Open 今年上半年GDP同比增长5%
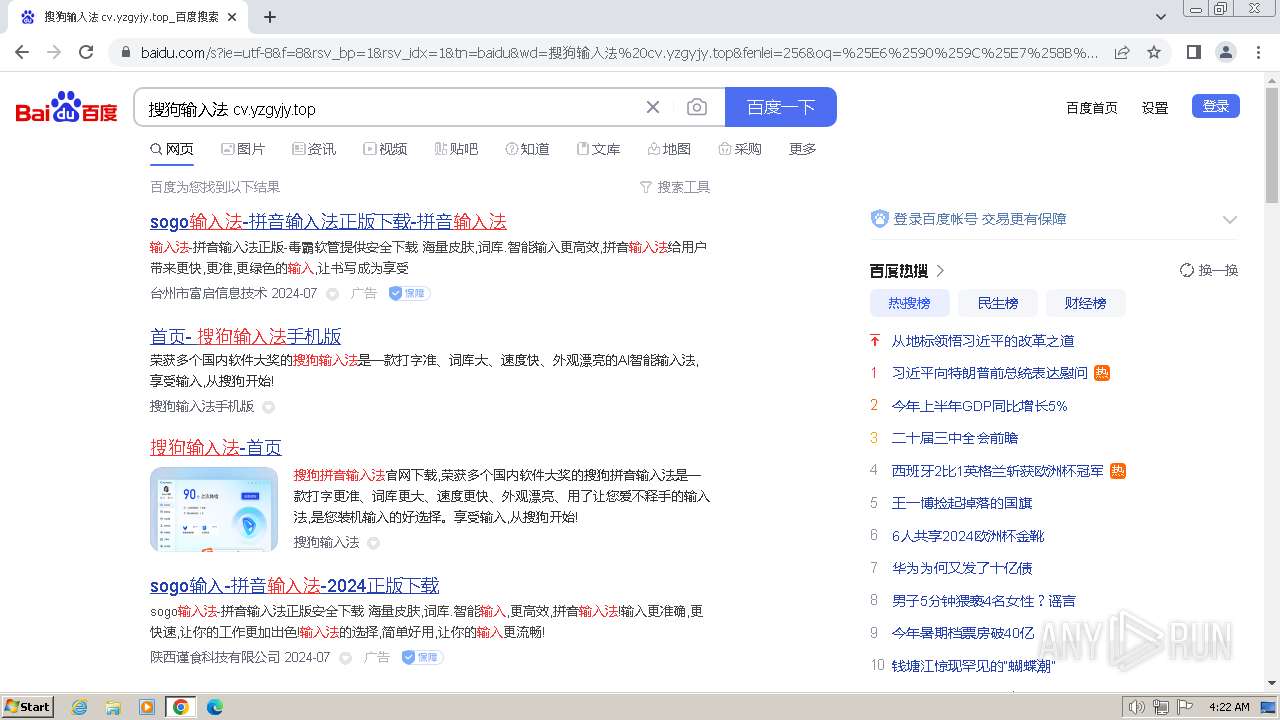 [x=979, y=406]
